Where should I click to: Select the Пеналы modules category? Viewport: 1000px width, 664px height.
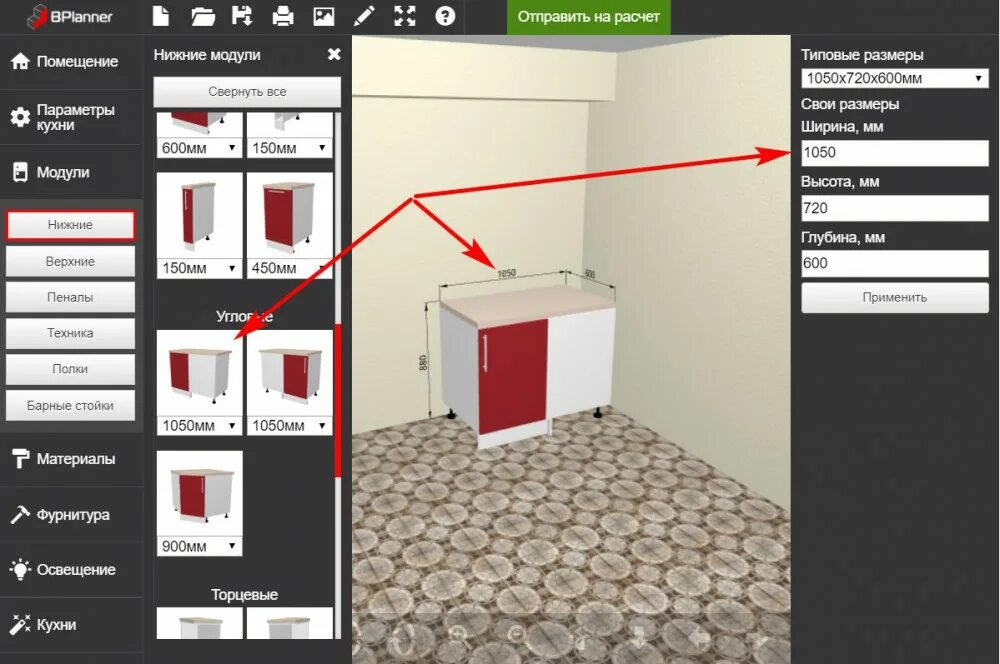(x=70, y=297)
